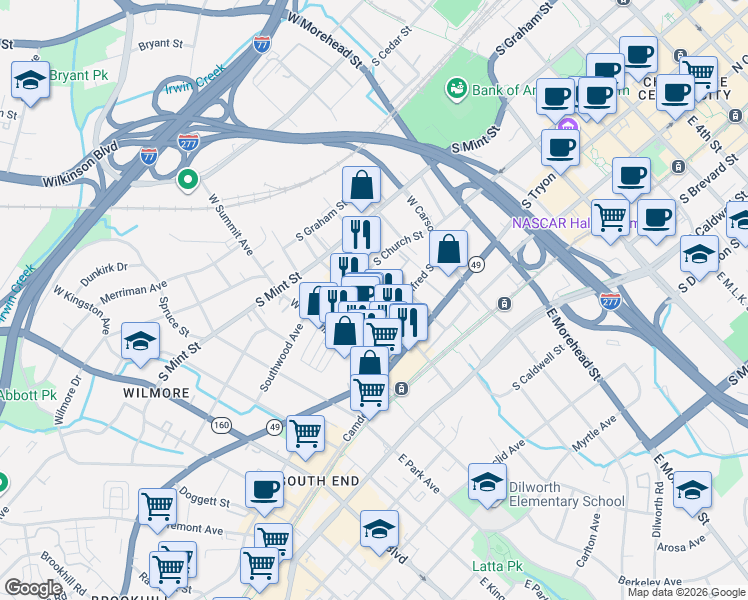Open the school marker near S Davidson St
748x600 pixels.
tap(699, 256)
